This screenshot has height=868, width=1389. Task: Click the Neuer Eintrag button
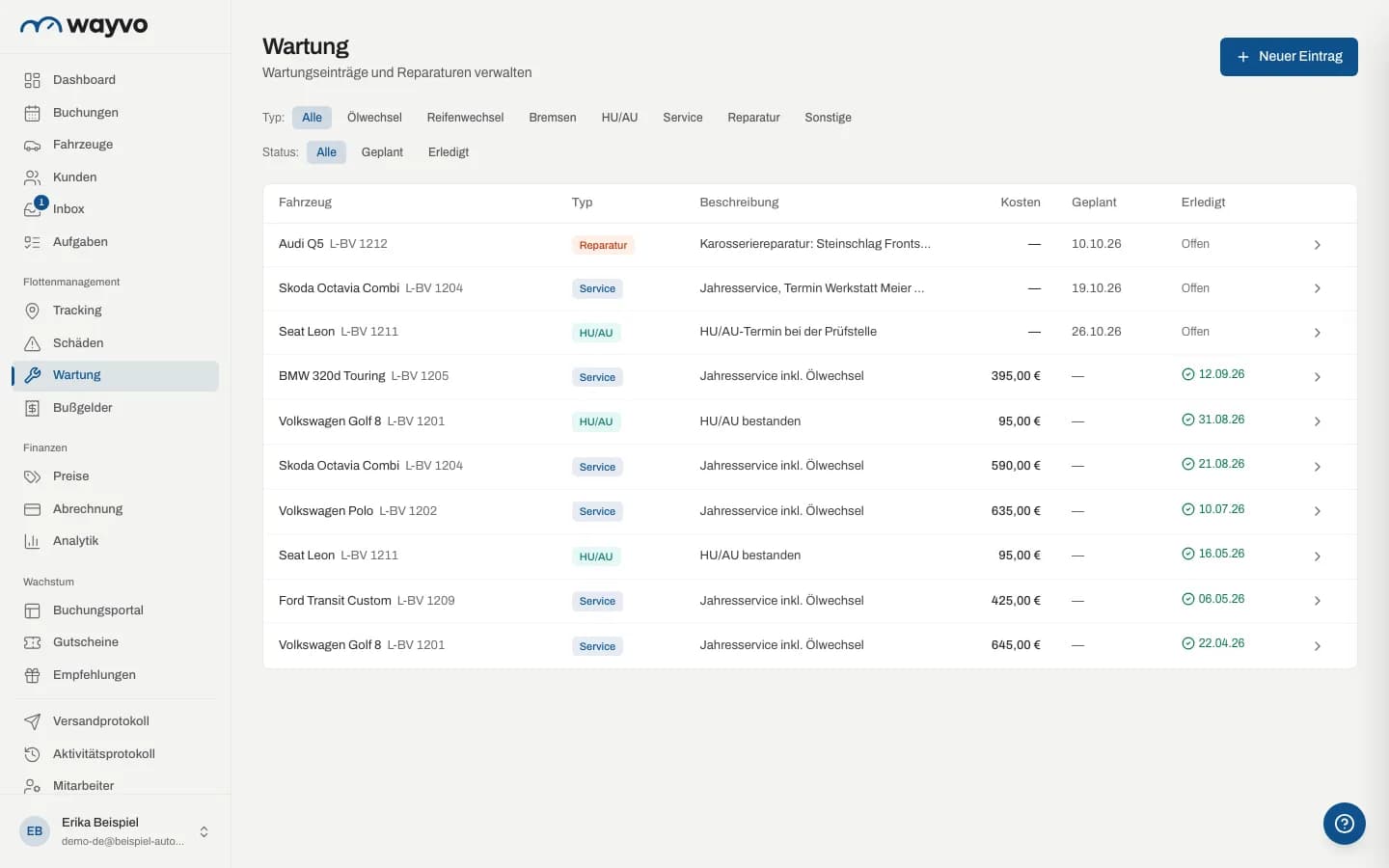pyautogui.click(x=1289, y=57)
